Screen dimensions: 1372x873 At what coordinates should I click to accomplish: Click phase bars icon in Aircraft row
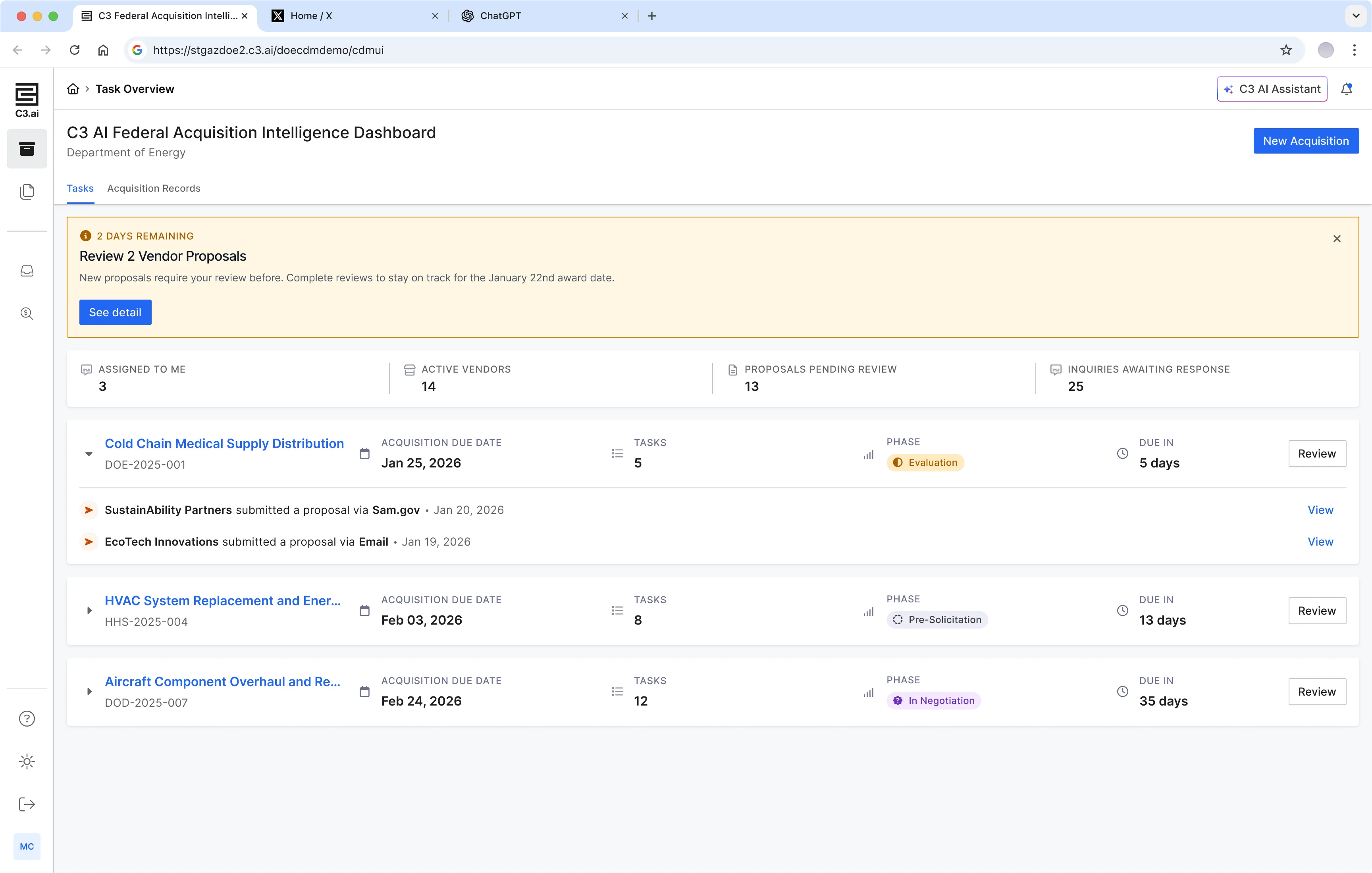pyautogui.click(x=868, y=692)
